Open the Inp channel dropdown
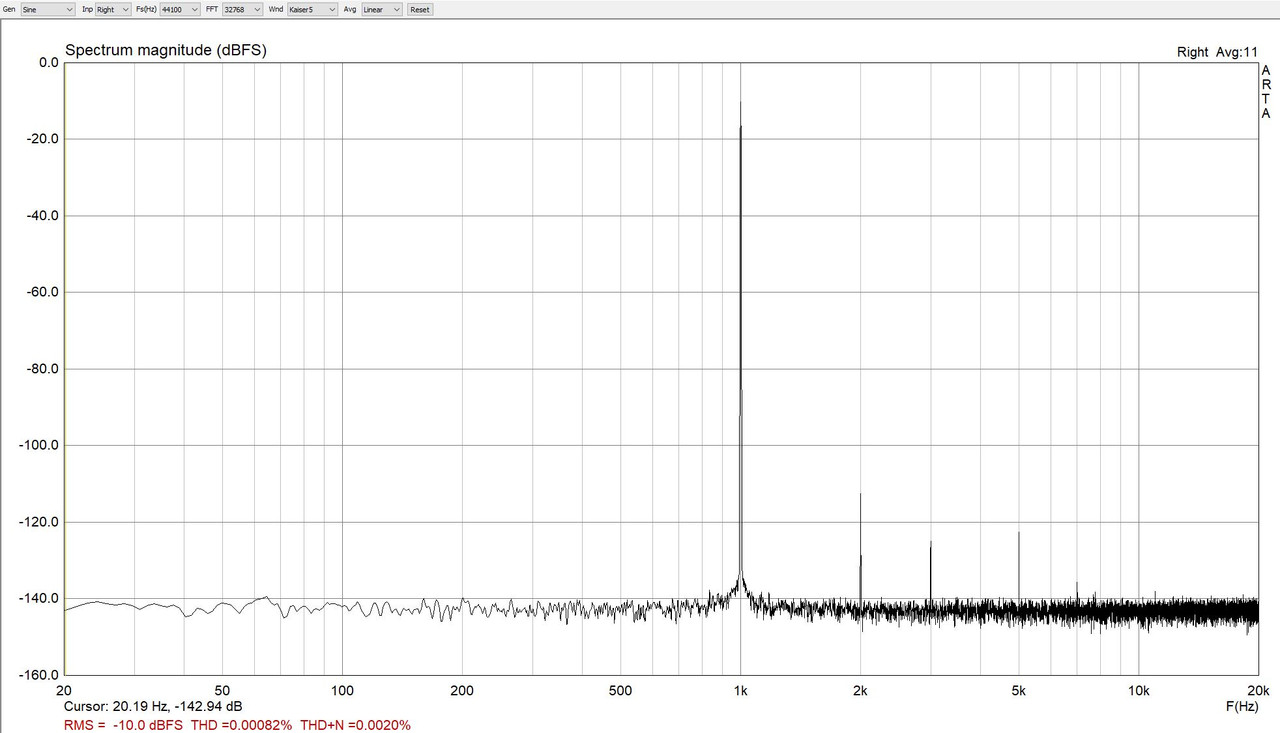 tap(112, 9)
